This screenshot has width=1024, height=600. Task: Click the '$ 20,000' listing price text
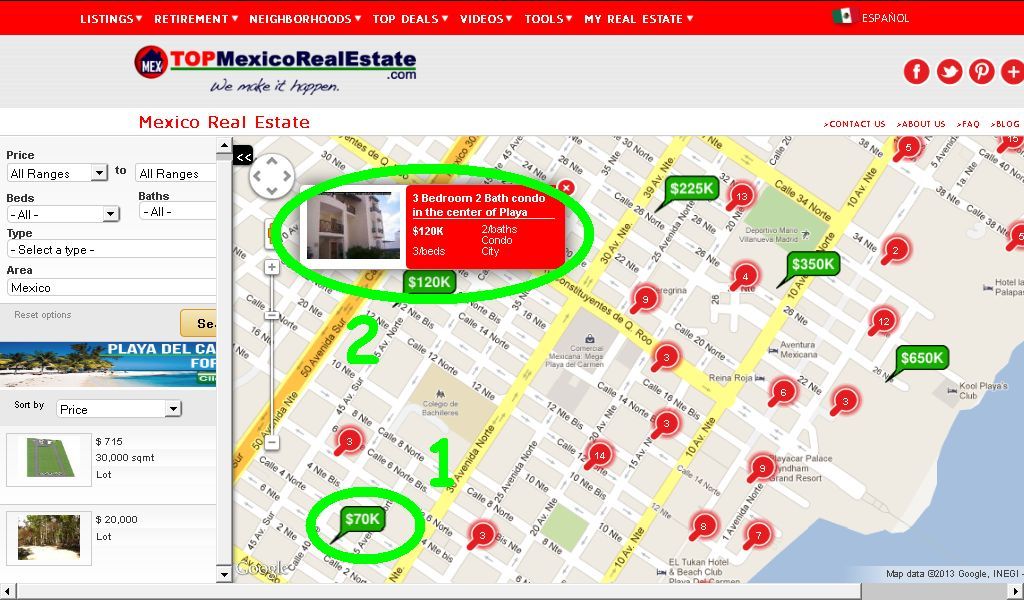(116, 520)
